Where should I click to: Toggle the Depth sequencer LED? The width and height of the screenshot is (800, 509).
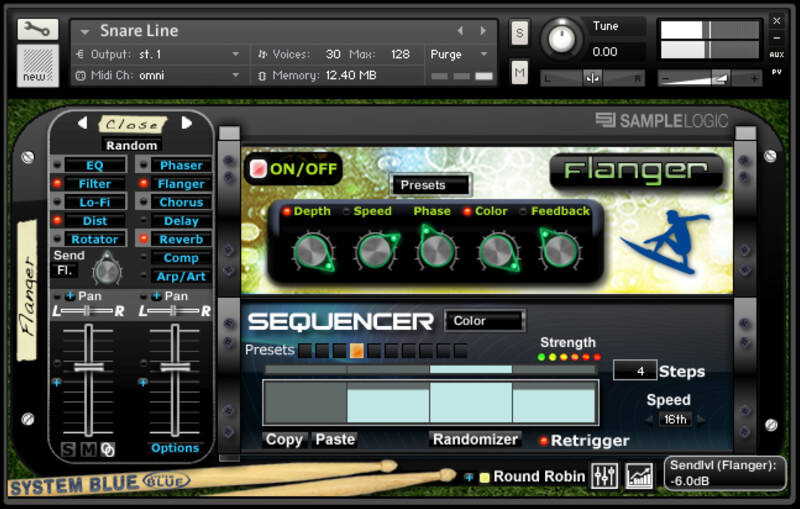point(287,211)
